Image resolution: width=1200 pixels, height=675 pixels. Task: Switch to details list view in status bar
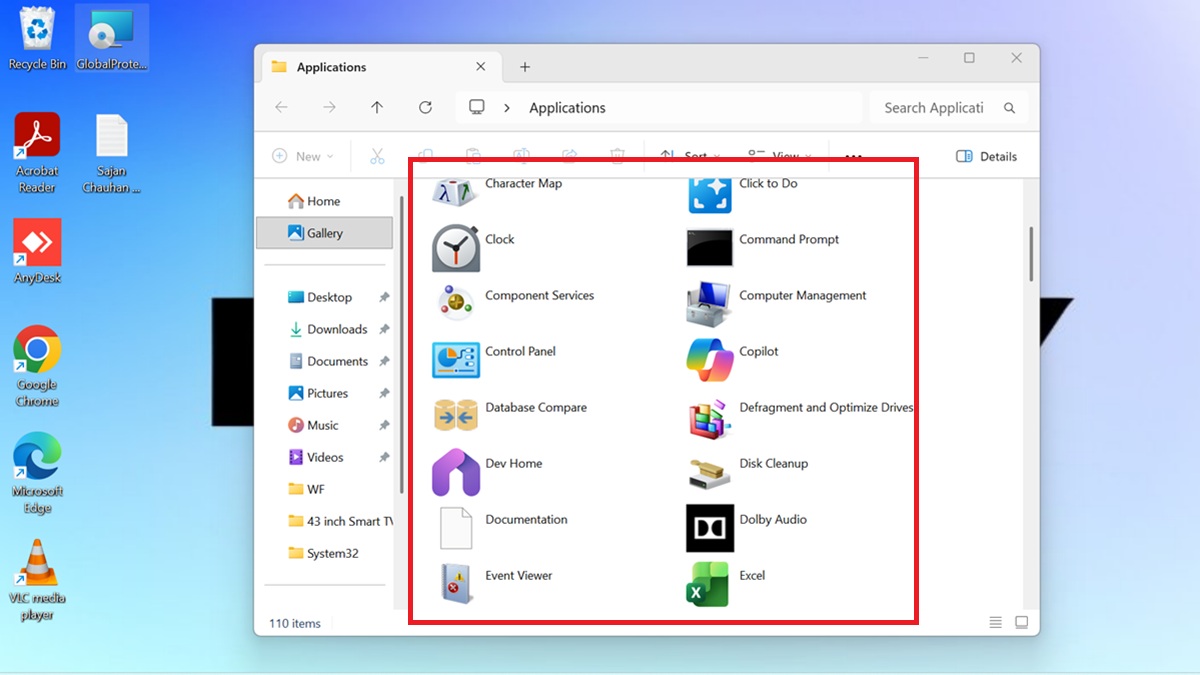pos(995,622)
